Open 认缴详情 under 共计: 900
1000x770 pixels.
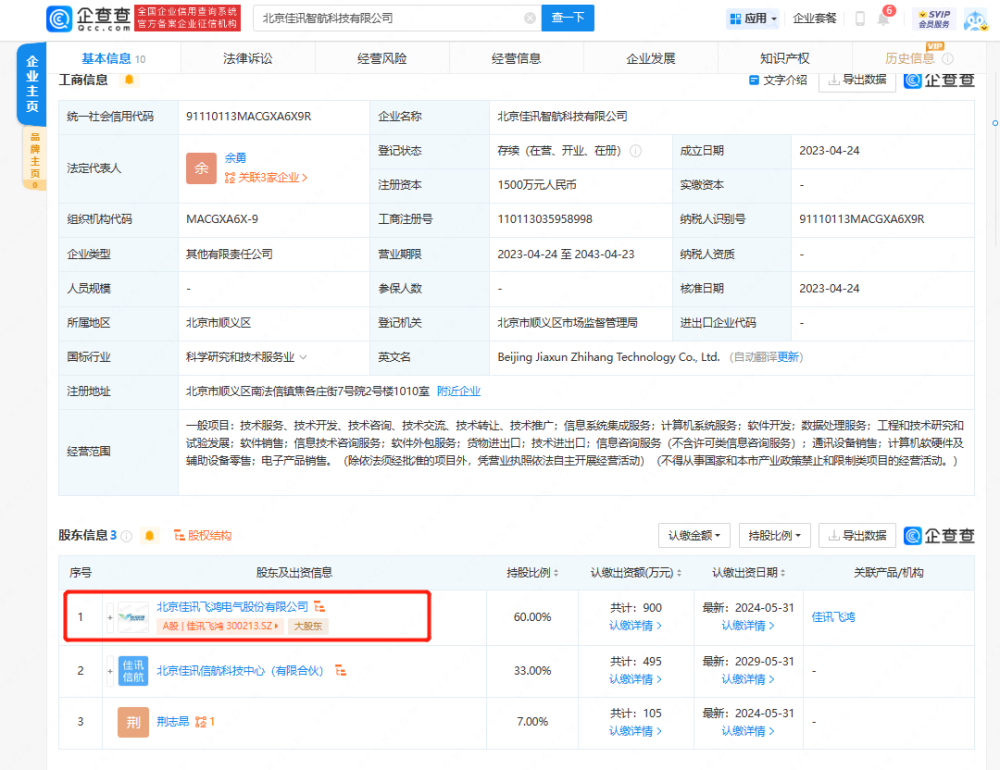click(x=635, y=626)
